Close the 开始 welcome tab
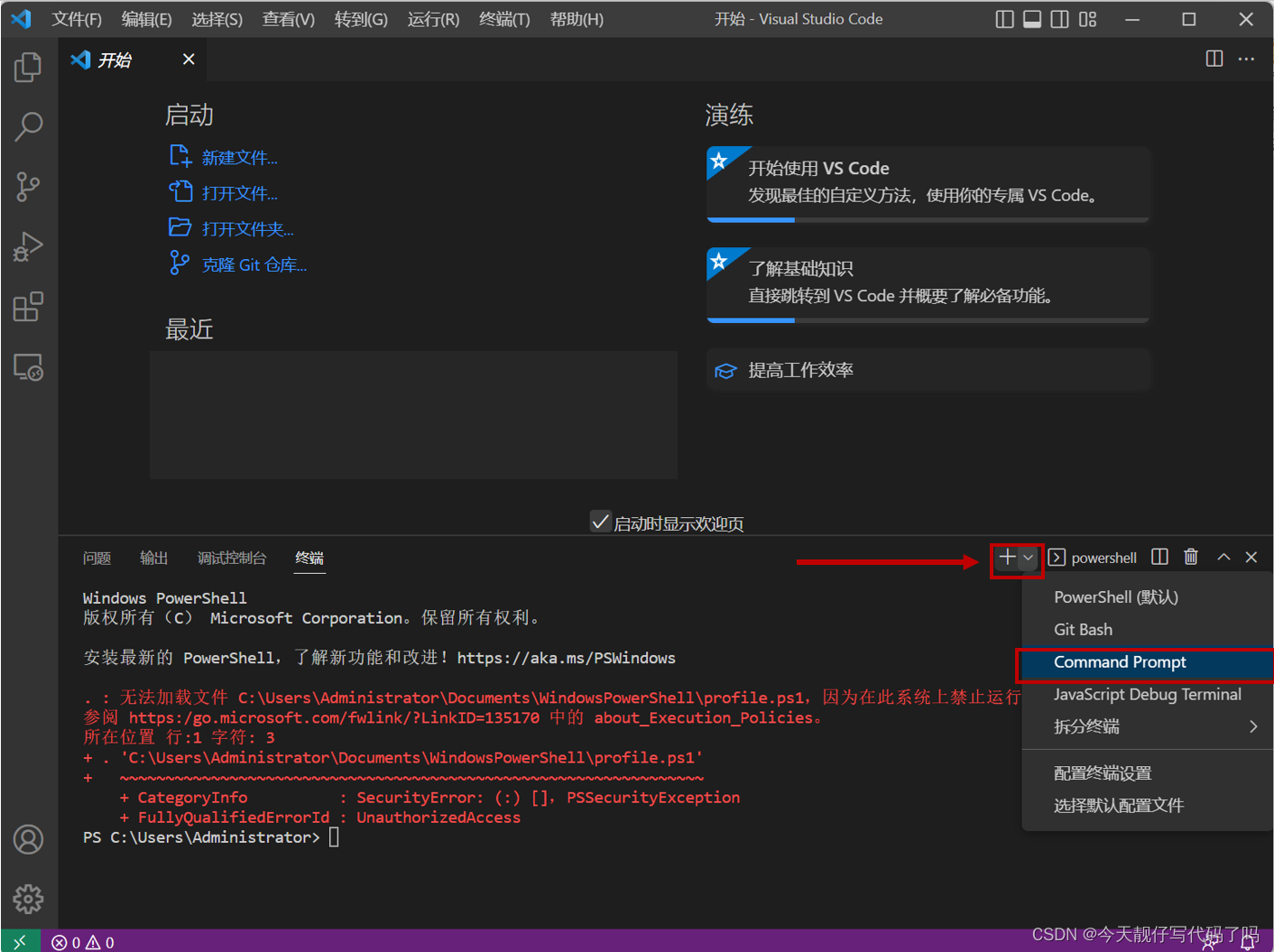This screenshot has width=1274, height=952. [189, 59]
